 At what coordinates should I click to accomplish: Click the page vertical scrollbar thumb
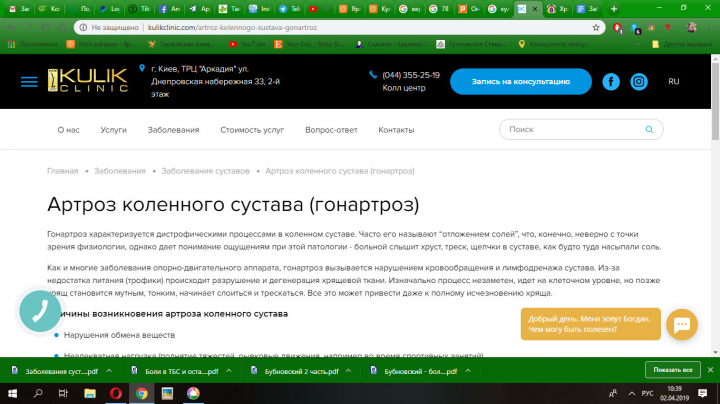(715, 101)
